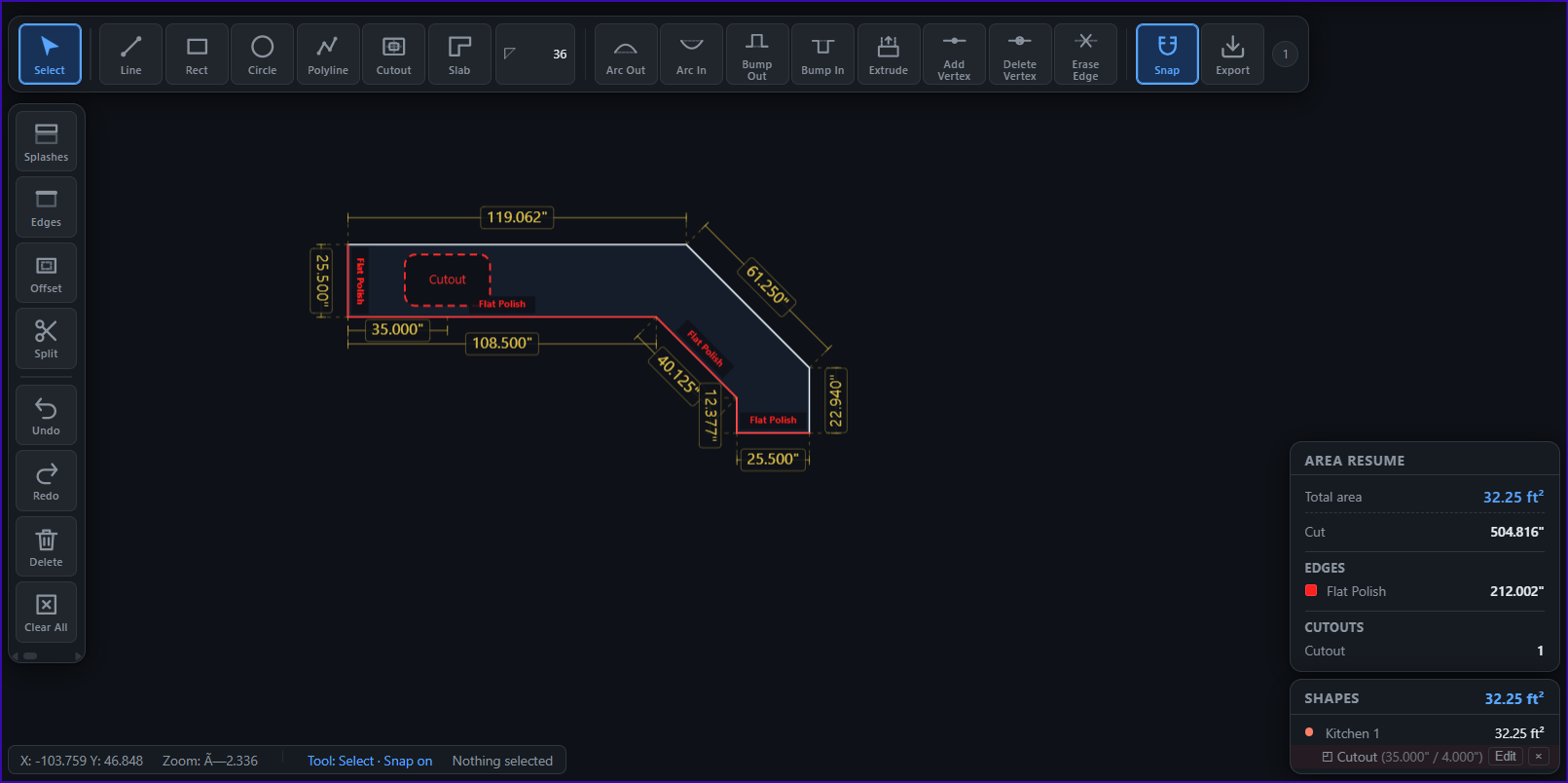Viewport: 1568px width, 783px height.
Task: Click the Flat Polish label under the Cutout
Action: click(502, 304)
